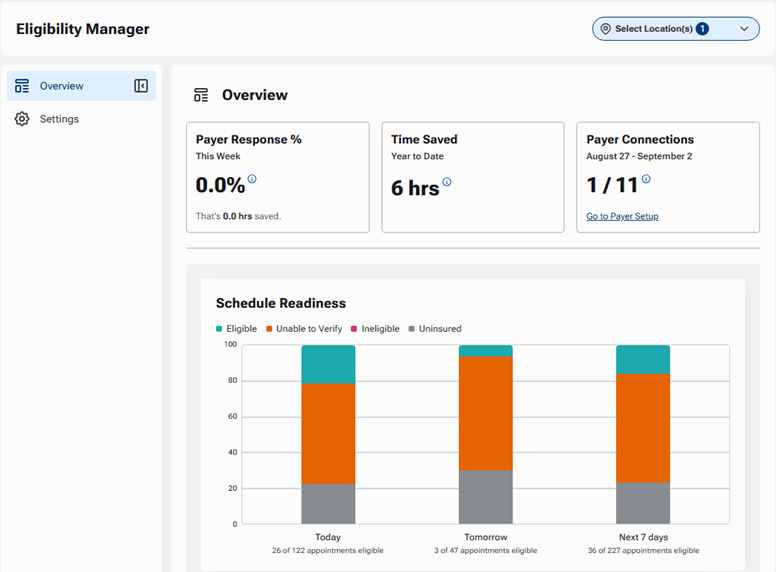Click the location count badge showing 1
Image resolution: width=776 pixels, height=572 pixels.
[702, 29]
